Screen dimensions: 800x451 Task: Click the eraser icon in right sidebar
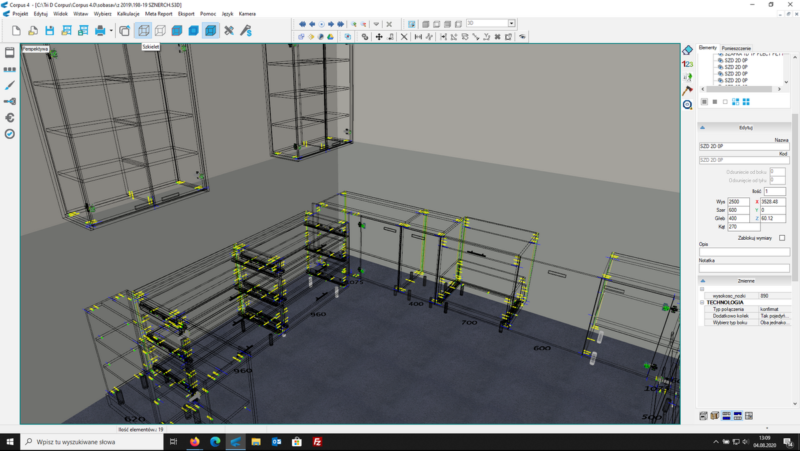pos(687,50)
